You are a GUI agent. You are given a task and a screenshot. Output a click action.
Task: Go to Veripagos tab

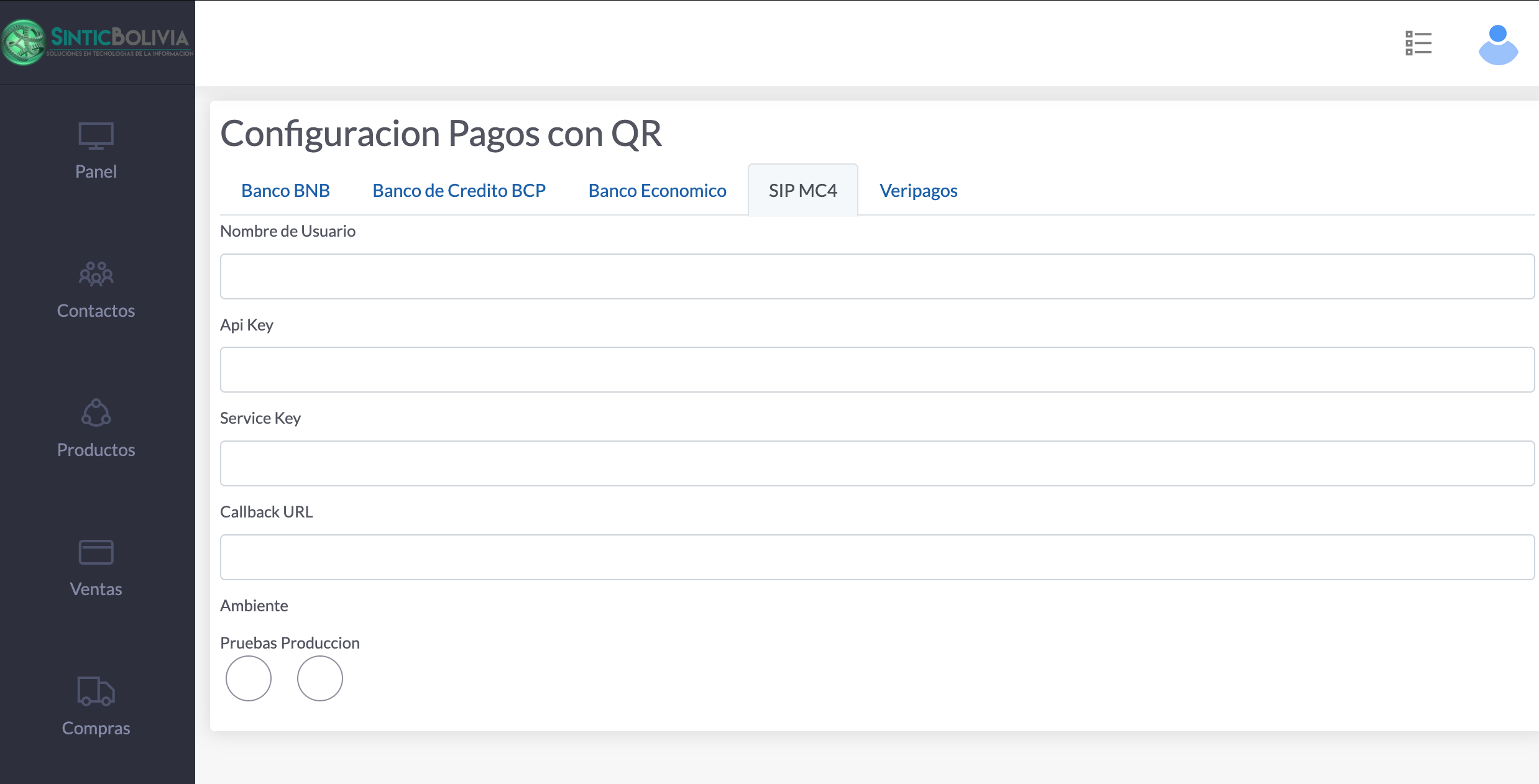918,191
